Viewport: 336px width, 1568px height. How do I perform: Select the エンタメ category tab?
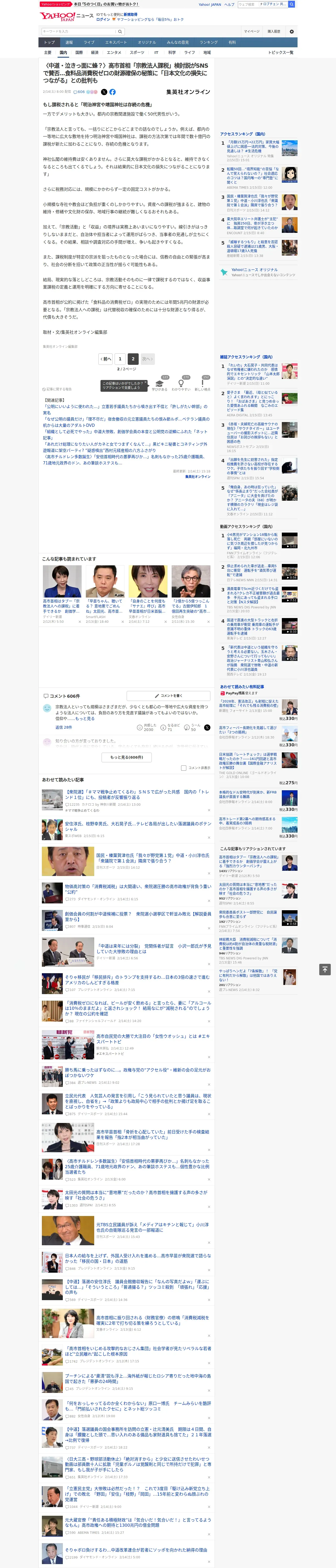click(114, 52)
